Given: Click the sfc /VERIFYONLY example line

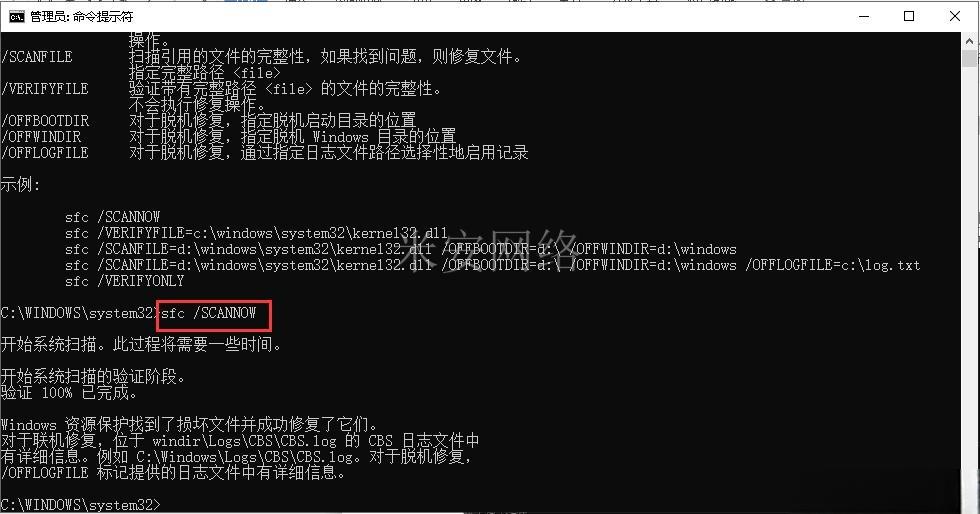Looking at the screenshot, I should (124, 281).
